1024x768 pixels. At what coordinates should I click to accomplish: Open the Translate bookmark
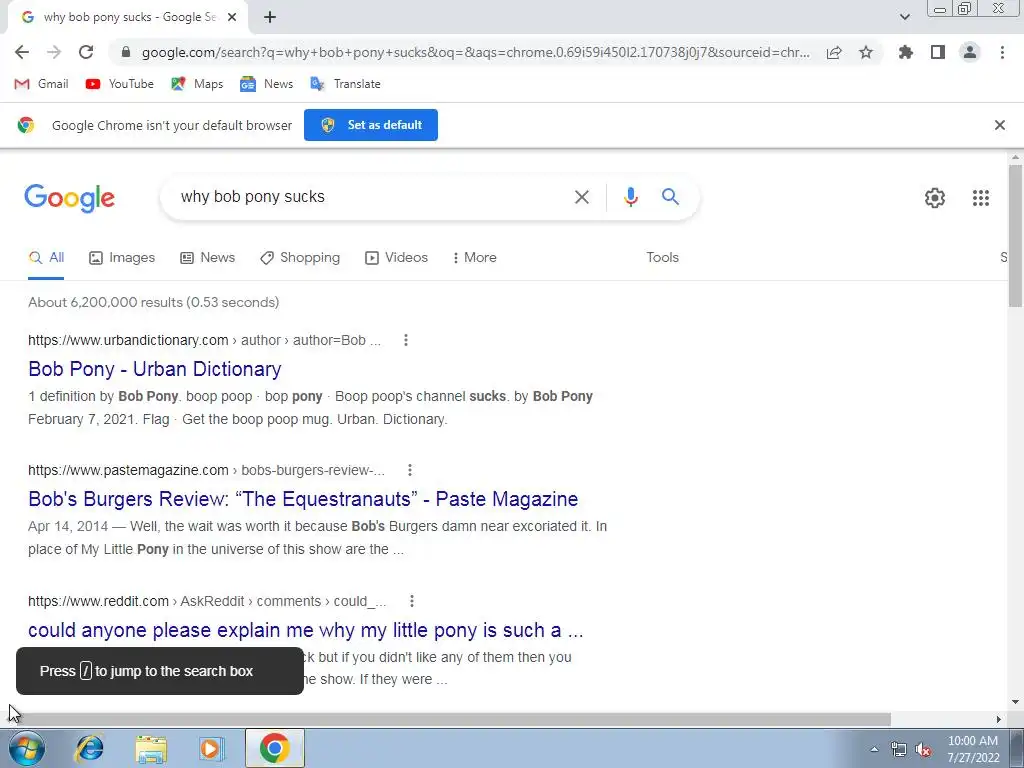tap(345, 84)
